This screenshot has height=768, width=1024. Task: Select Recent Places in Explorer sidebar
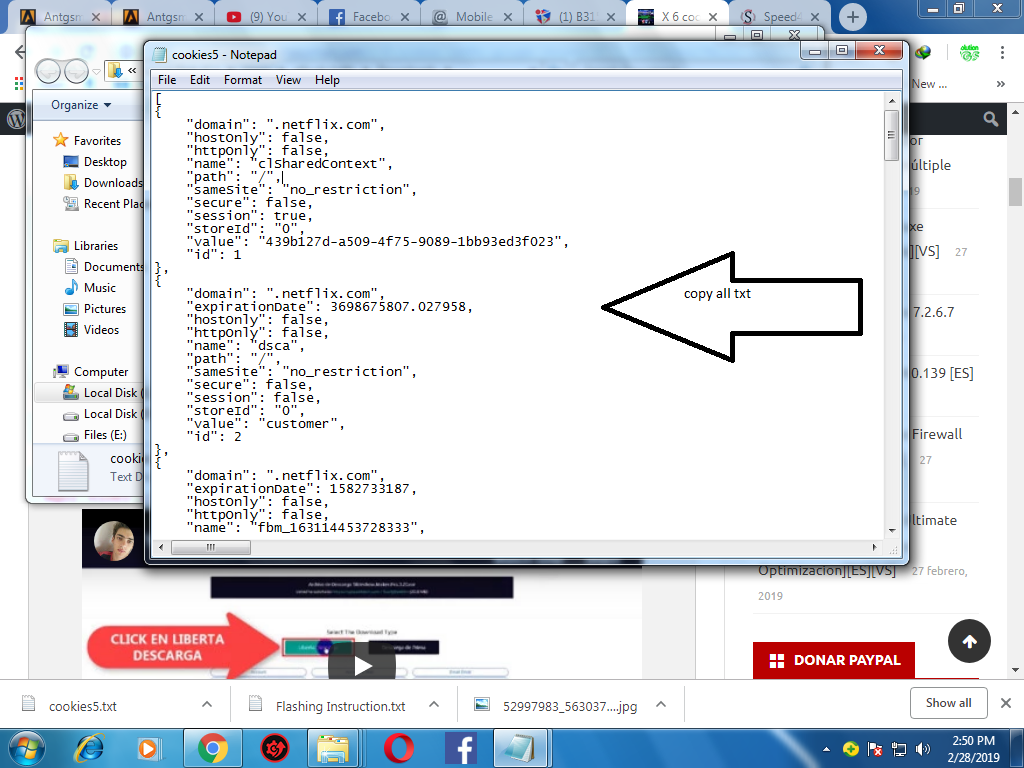[103, 204]
